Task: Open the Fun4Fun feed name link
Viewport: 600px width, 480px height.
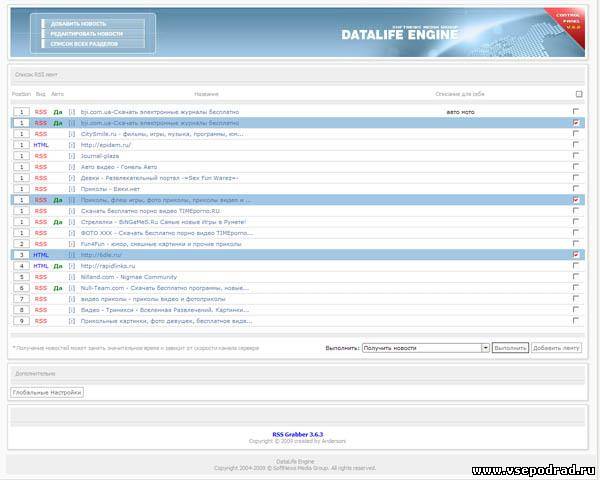Action: coord(161,244)
